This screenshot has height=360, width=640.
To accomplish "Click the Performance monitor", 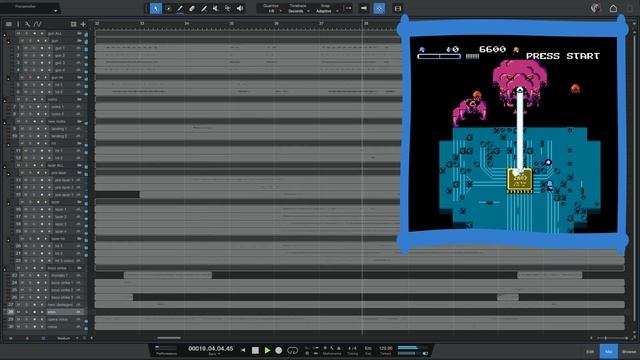I will click(x=166, y=350).
